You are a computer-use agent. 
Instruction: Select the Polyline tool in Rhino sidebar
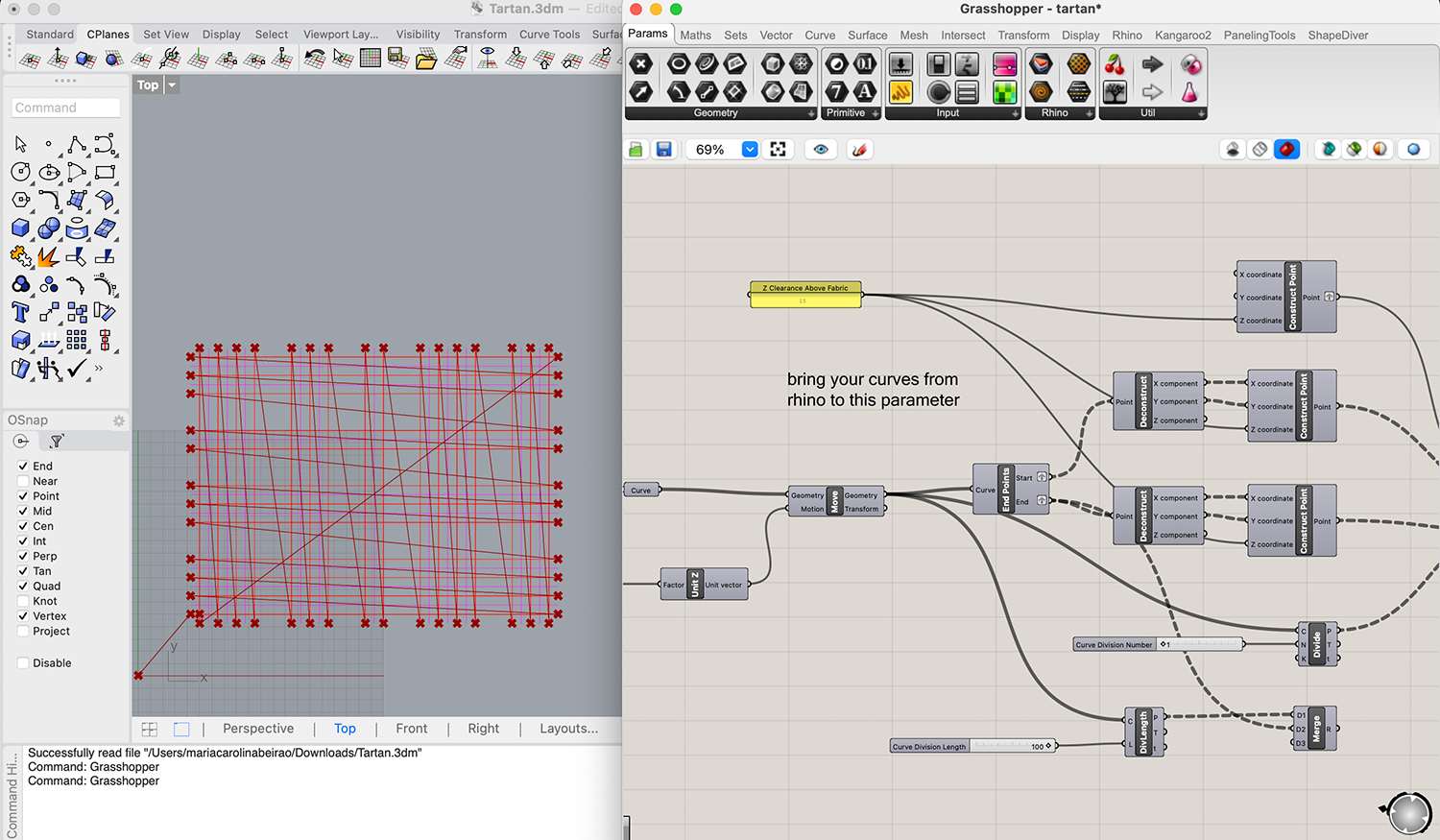point(76,144)
